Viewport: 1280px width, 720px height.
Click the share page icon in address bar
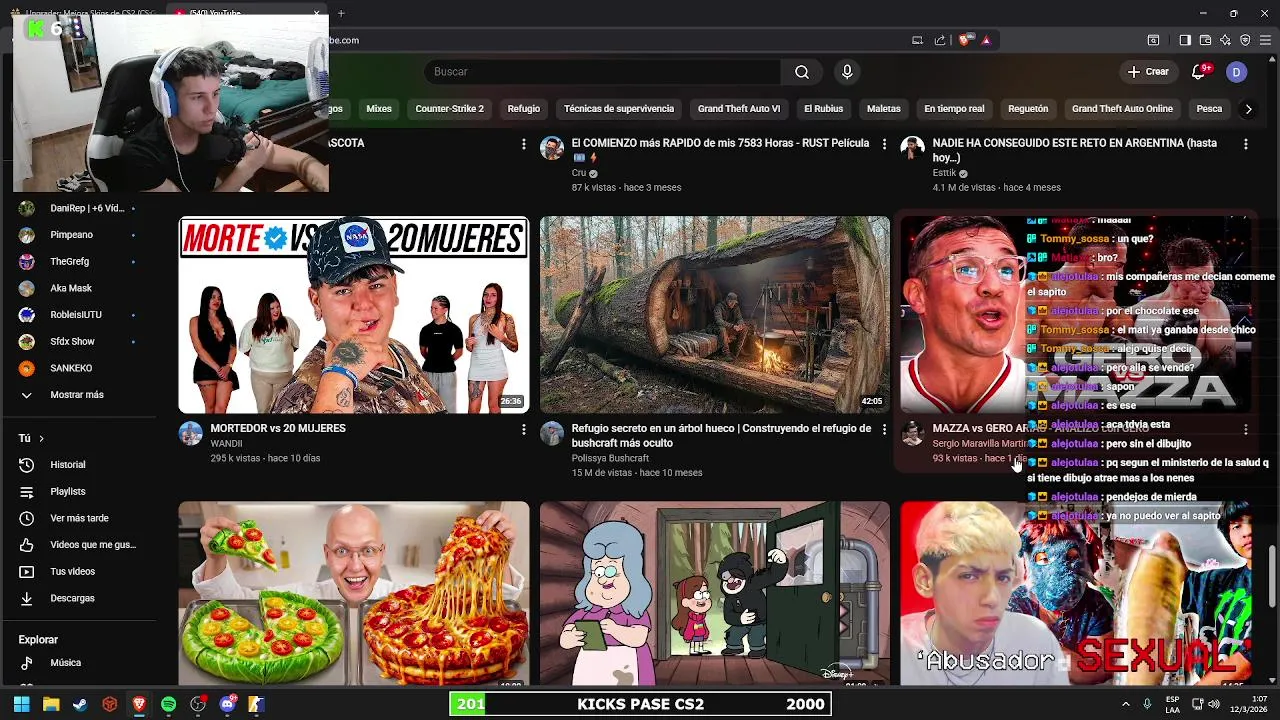pos(940,40)
